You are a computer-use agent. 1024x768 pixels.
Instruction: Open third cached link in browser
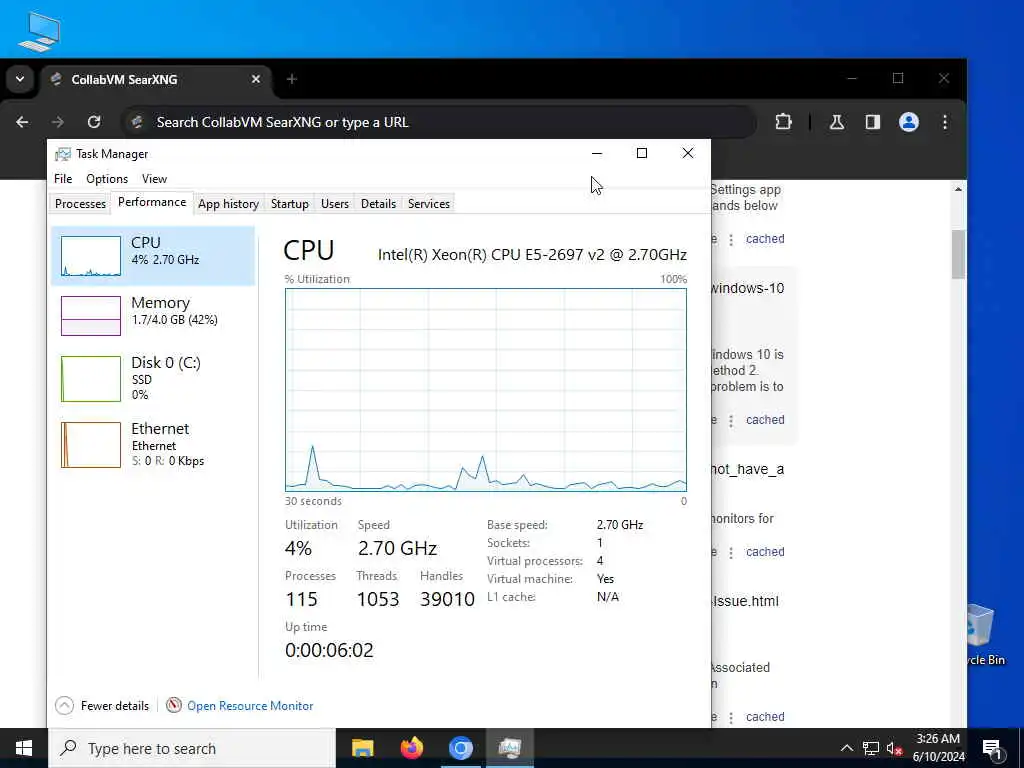765,552
